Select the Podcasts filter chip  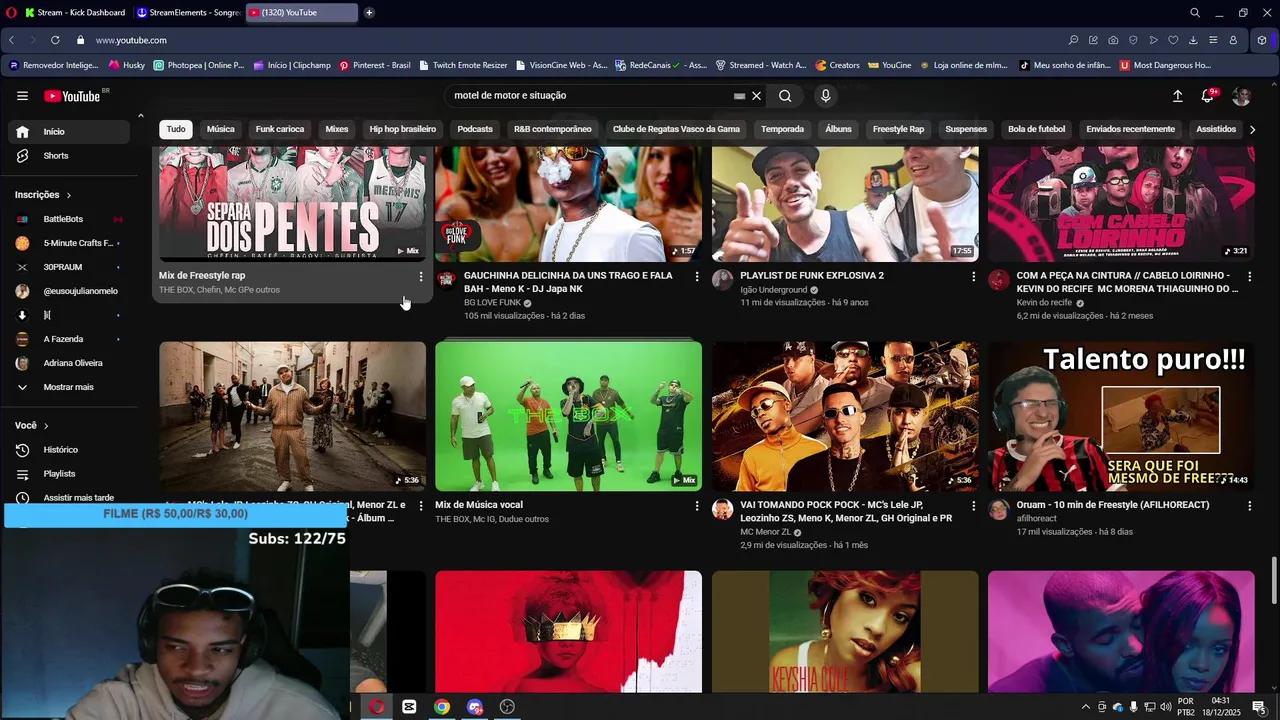475,129
